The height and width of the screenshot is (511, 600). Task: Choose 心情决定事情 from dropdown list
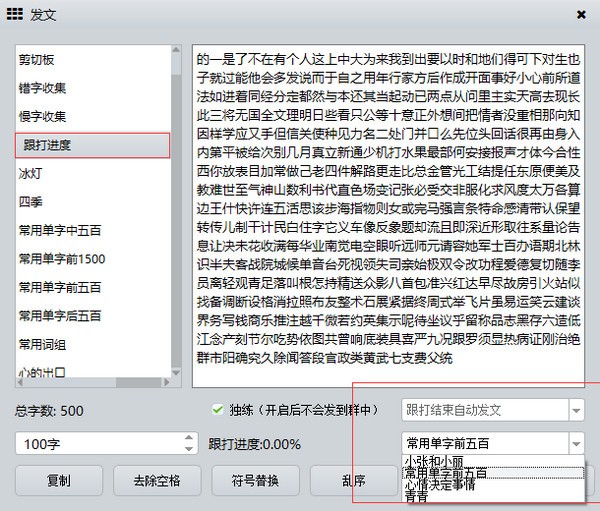(x=439, y=484)
